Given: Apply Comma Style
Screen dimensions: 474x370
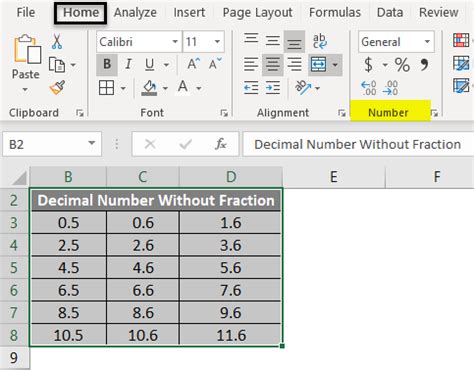Looking at the screenshot, I should tap(424, 65).
